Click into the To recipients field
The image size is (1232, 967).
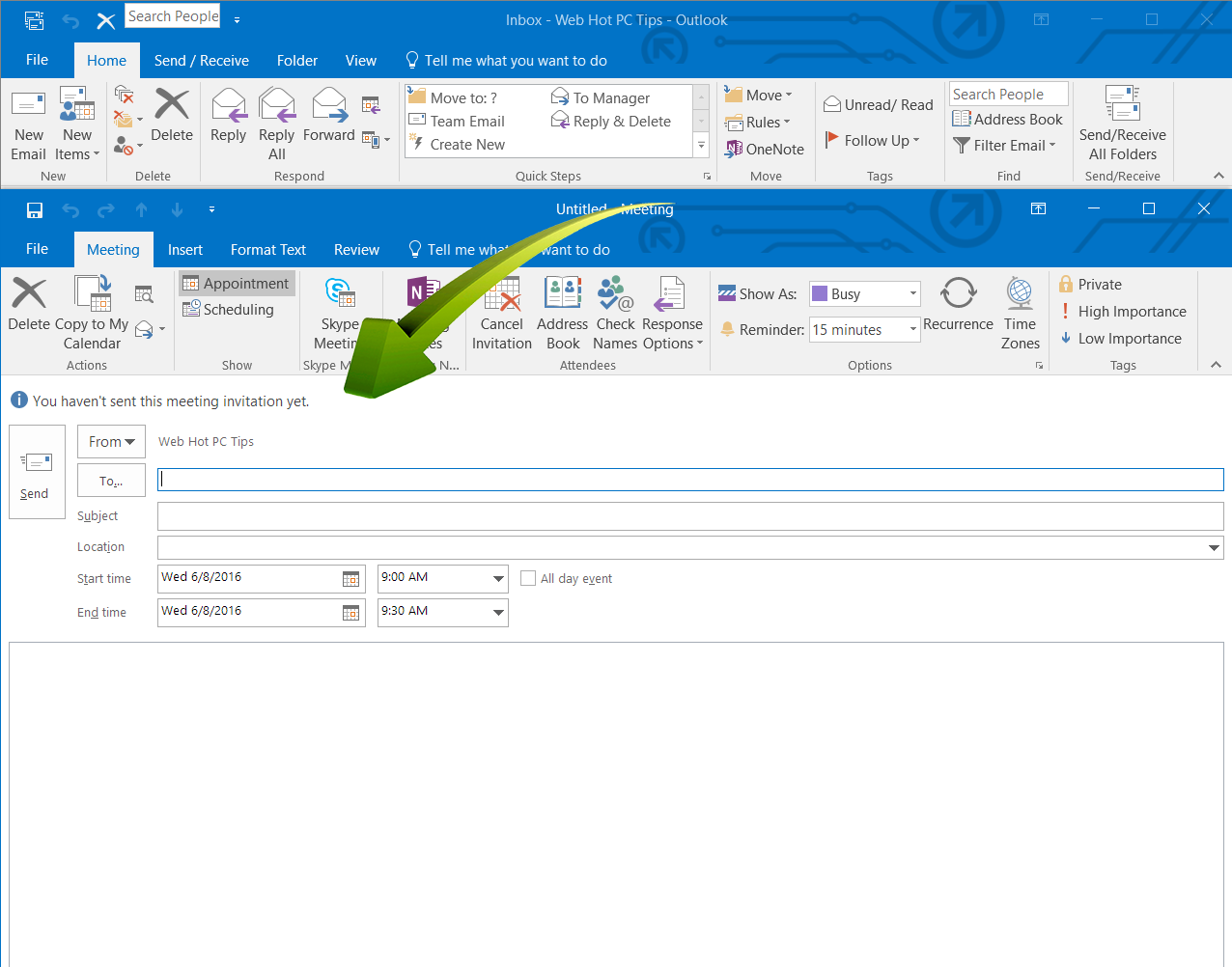(690, 480)
